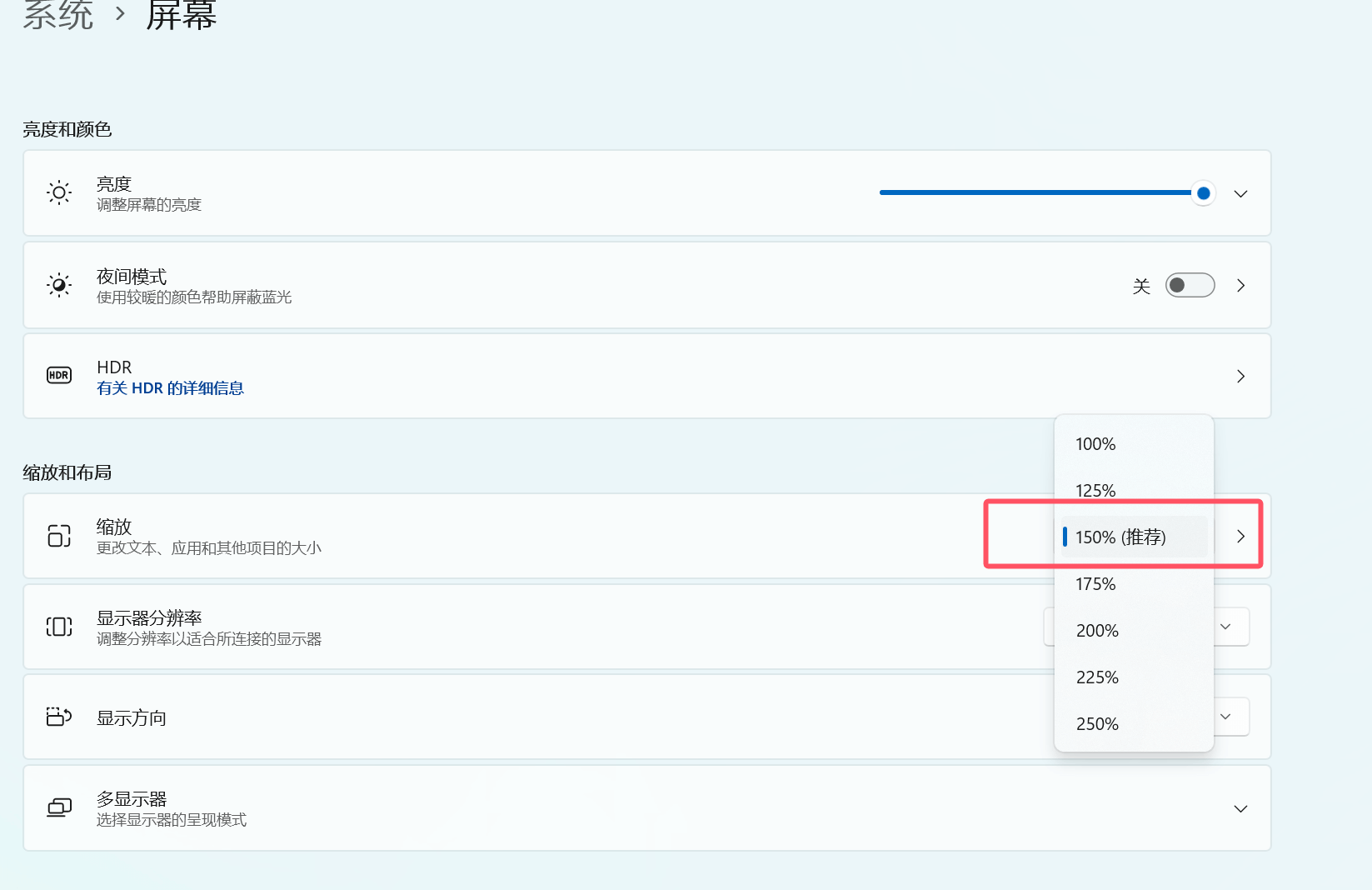Click the 亮度和颜色 section heading
Image resolution: width=1372 pixels, height=890 pixels.
pos(67,129)
